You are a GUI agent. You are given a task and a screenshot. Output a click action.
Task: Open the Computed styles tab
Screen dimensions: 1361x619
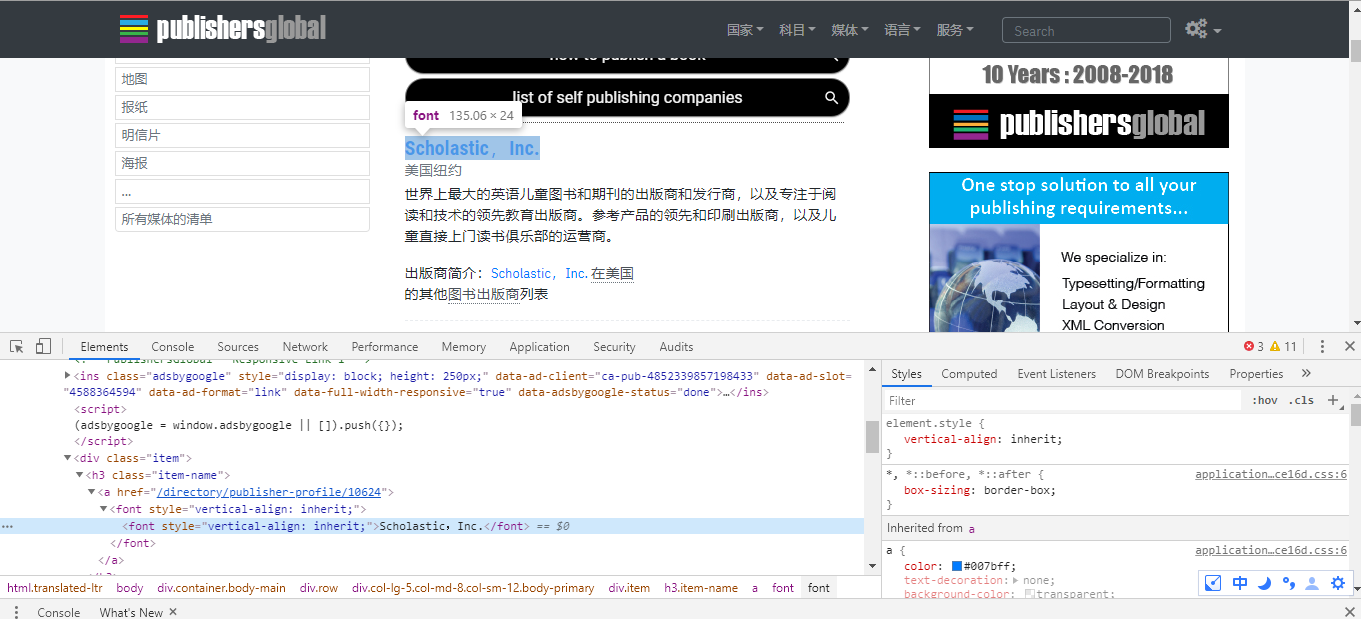click(x=969, y=374)
